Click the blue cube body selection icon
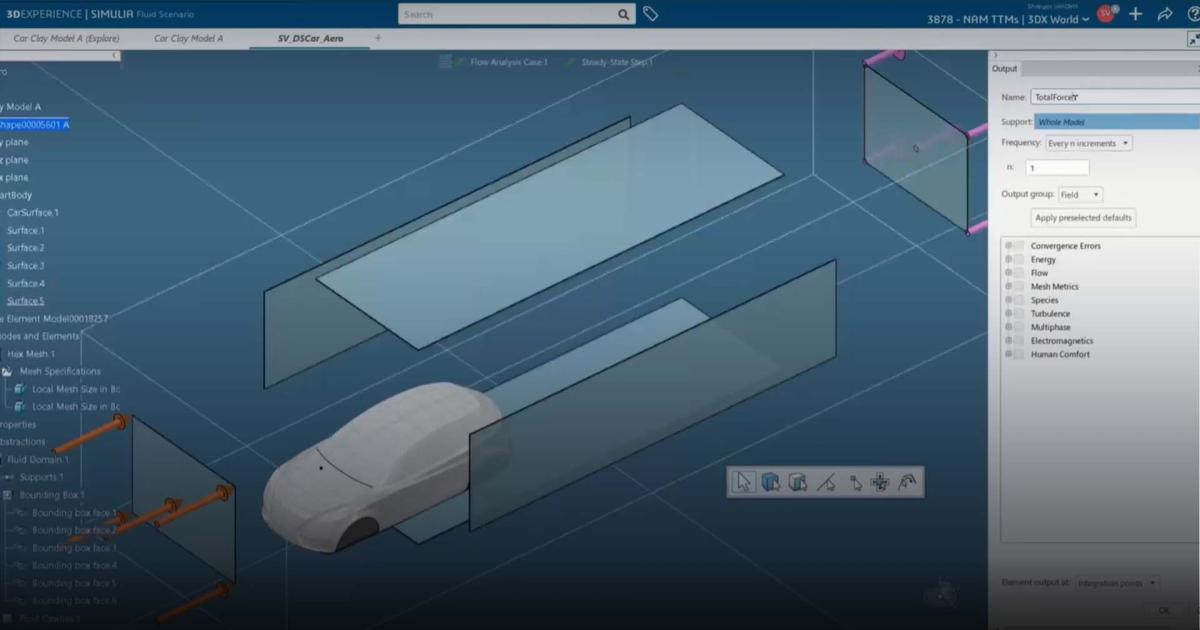Image resolution: width=1200 pixels, height=630 pixels. pos(770,482)
